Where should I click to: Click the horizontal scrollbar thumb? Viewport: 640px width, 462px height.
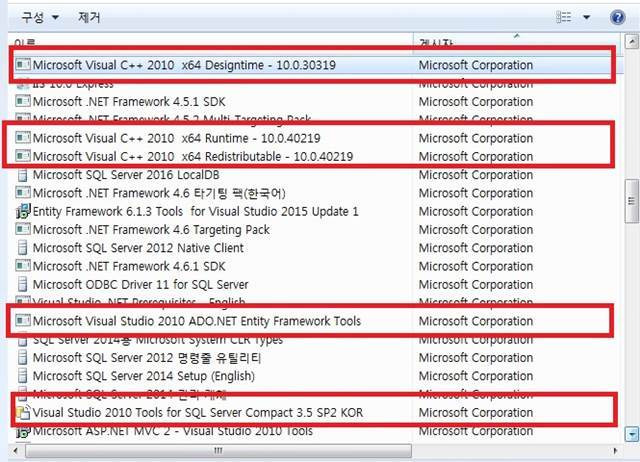tap(218, 451)
